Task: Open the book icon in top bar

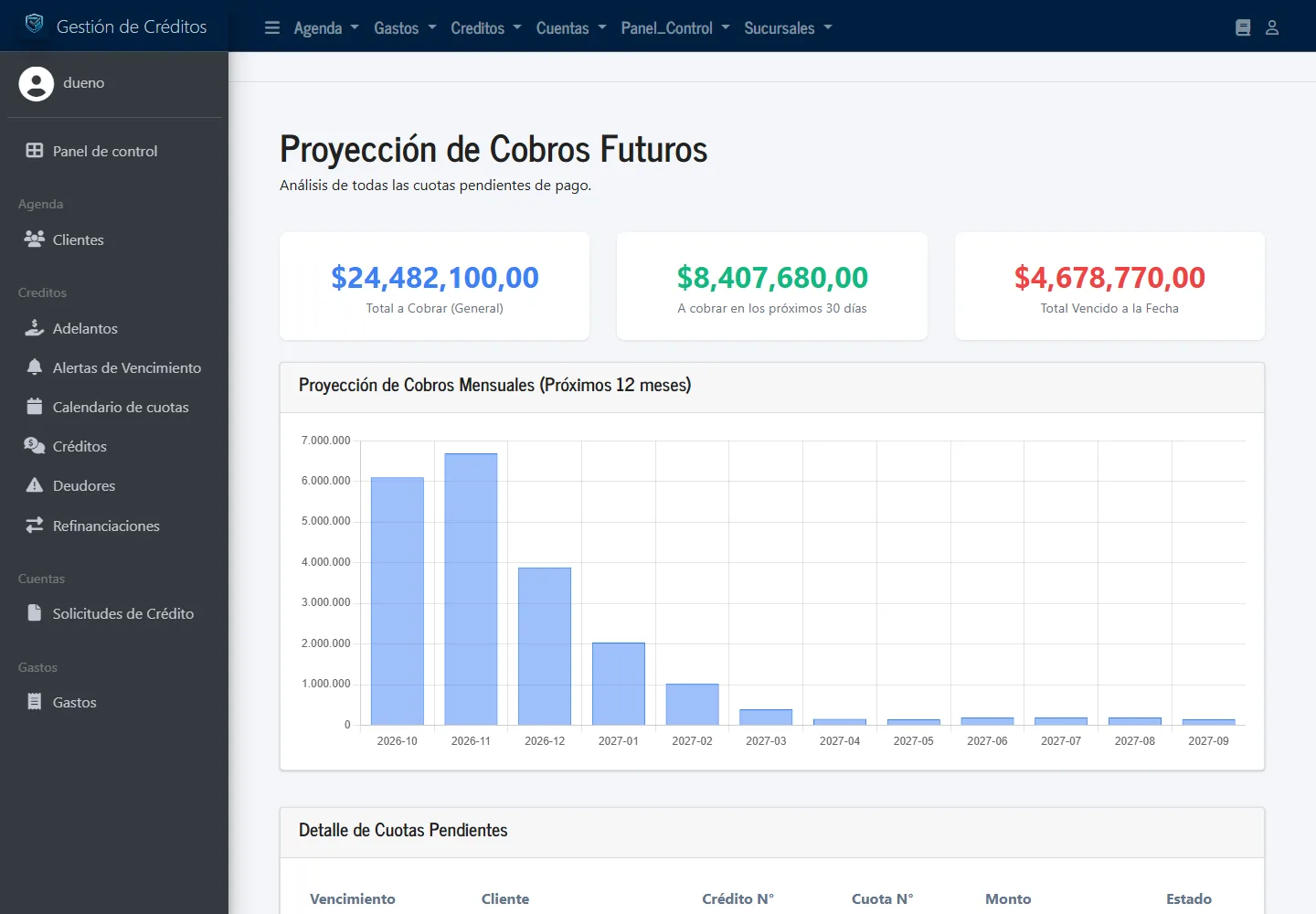Action: (x=1243, y=27)
